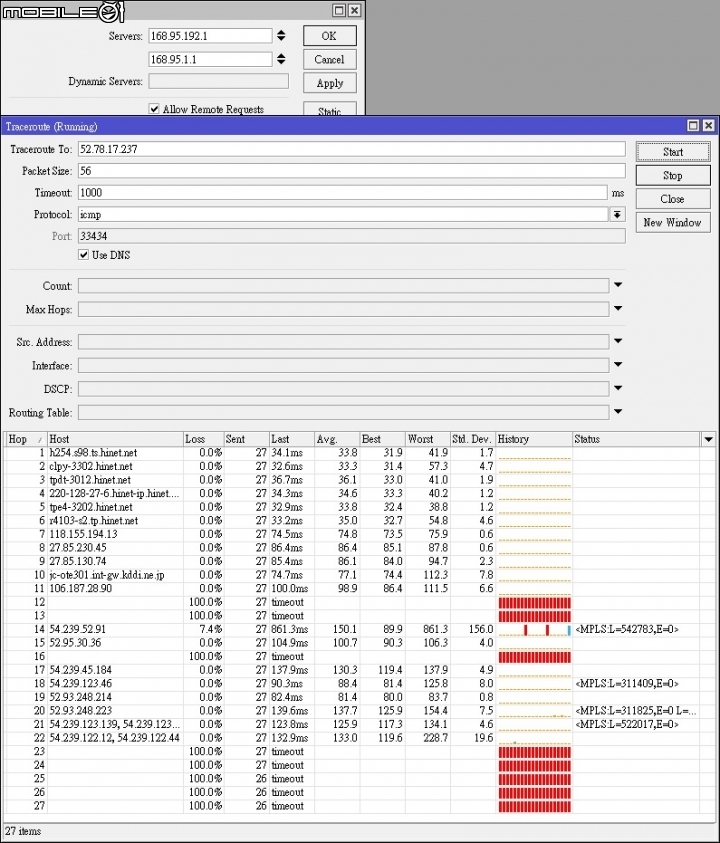This screenshot has width=720, height=843.
Task: Expand the Routing Table field
Action: [x=618, y=412]
